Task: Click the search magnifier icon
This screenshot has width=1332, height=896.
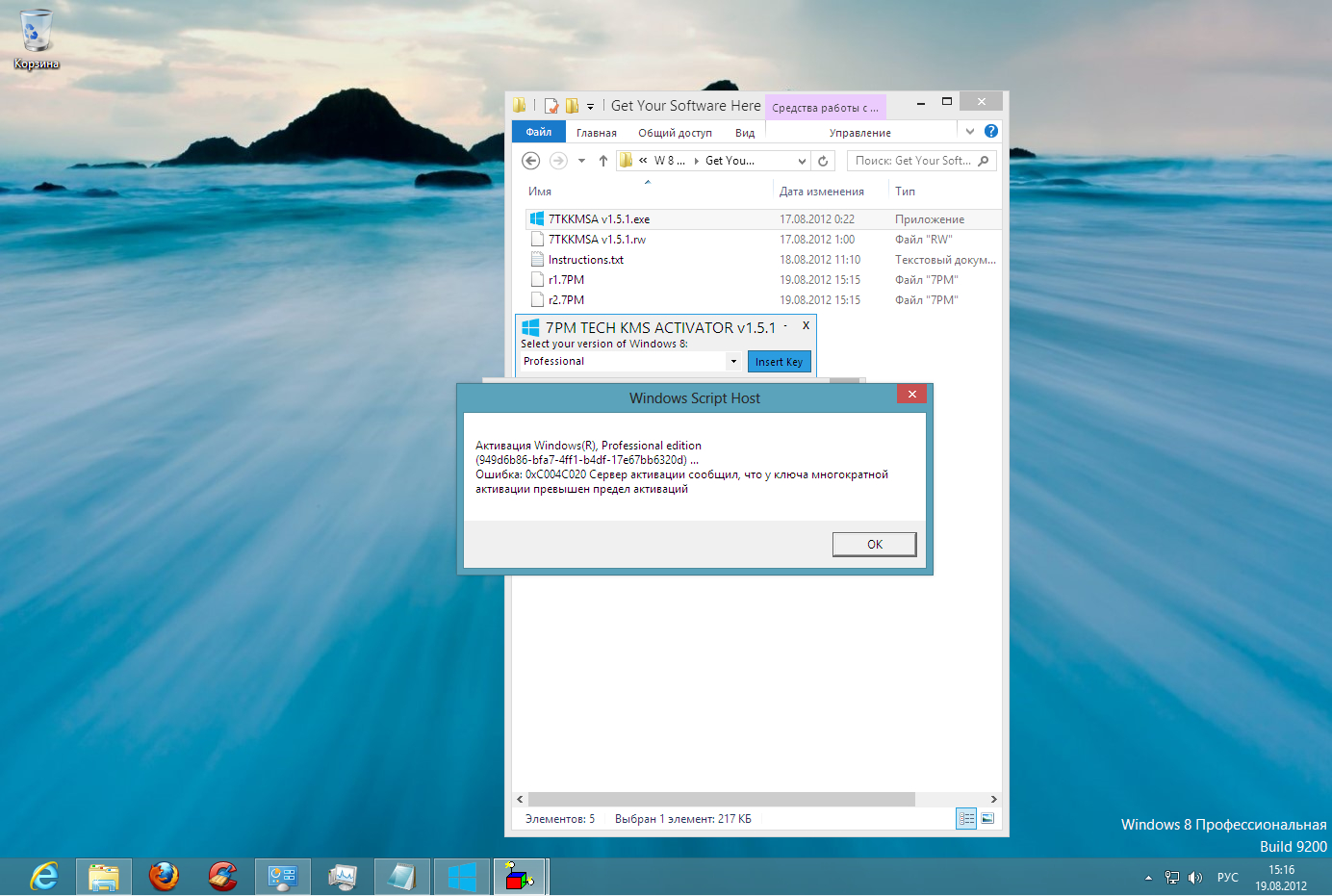Action: 984,161
